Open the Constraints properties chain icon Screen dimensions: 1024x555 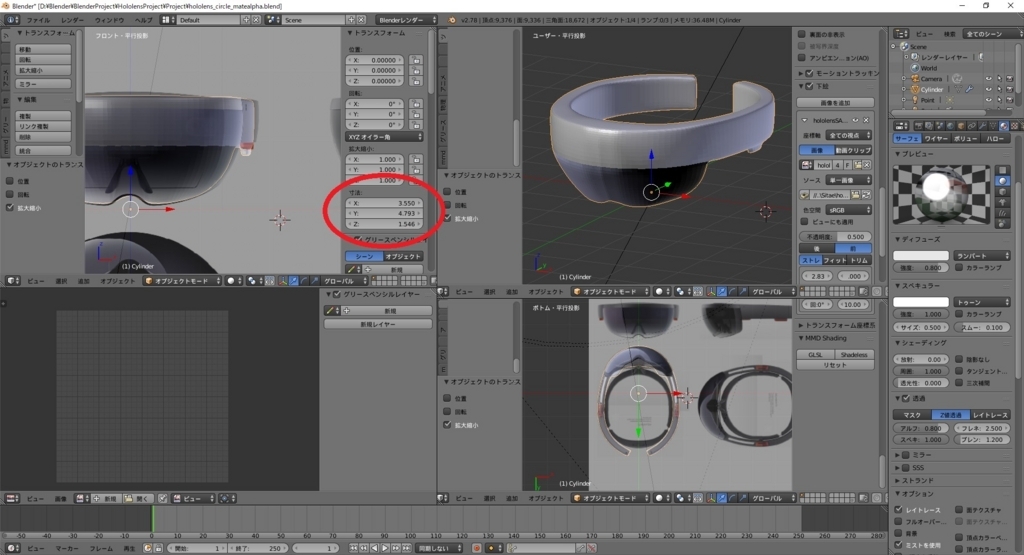(972, 126)
